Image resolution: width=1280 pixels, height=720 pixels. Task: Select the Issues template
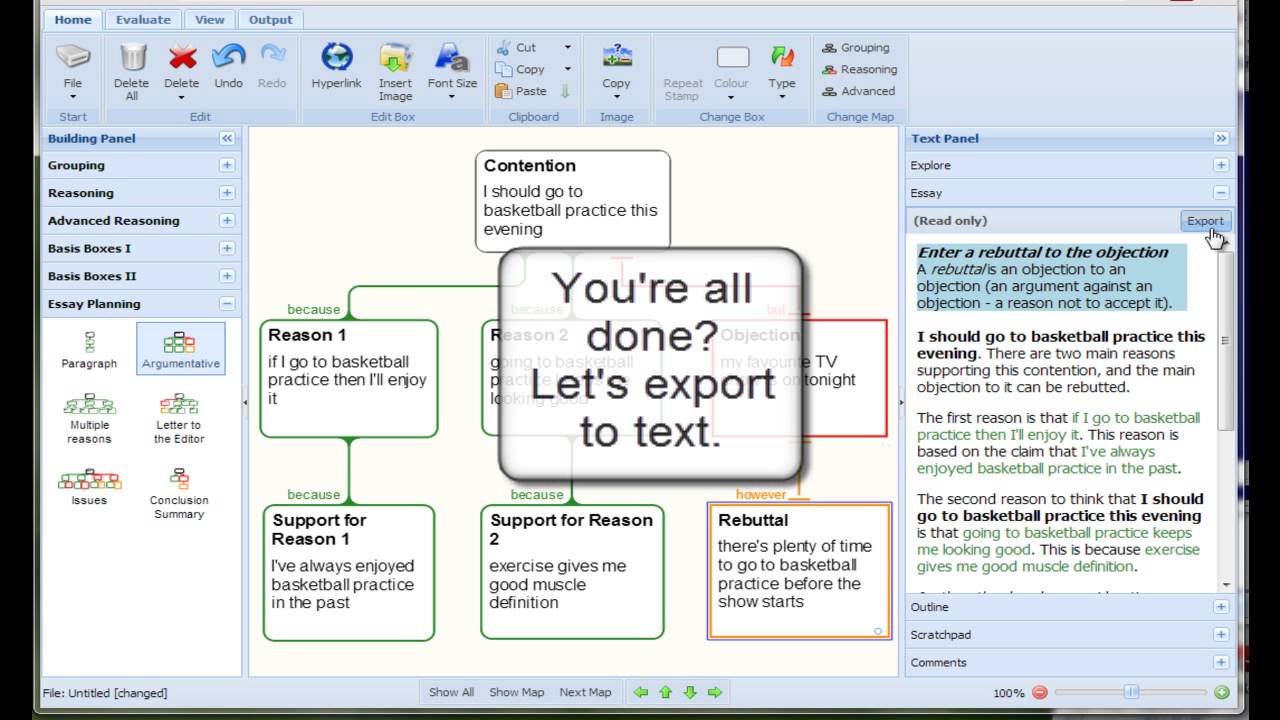tap(89, 486)
